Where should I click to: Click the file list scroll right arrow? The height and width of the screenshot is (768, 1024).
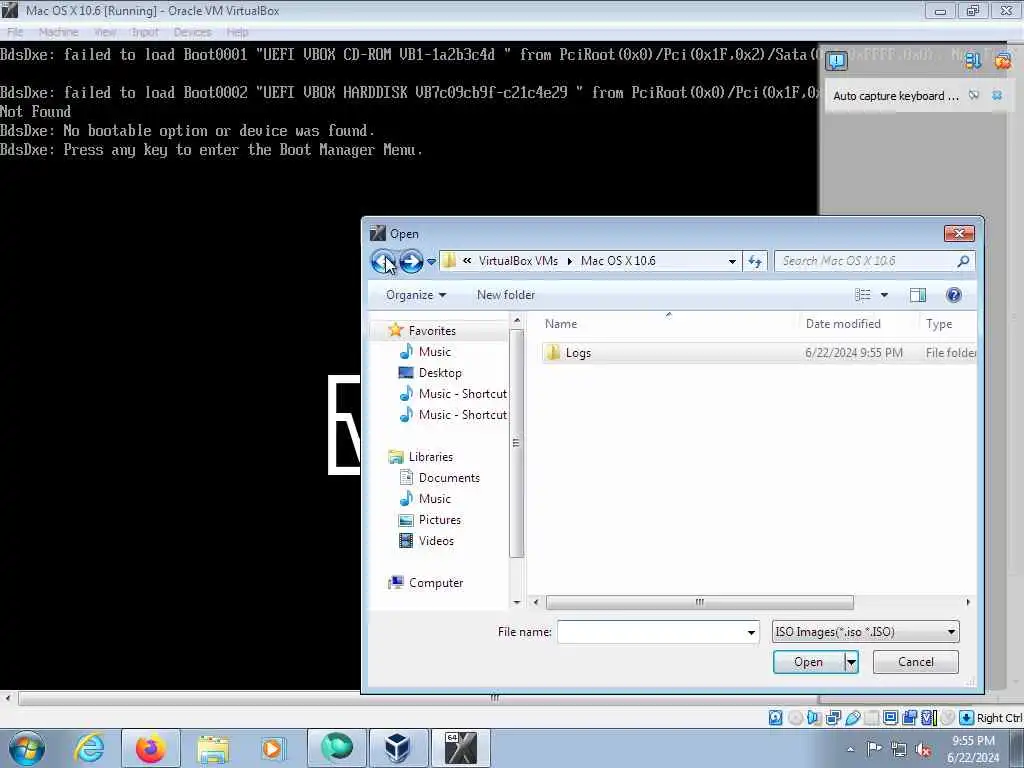coord(968,602)
